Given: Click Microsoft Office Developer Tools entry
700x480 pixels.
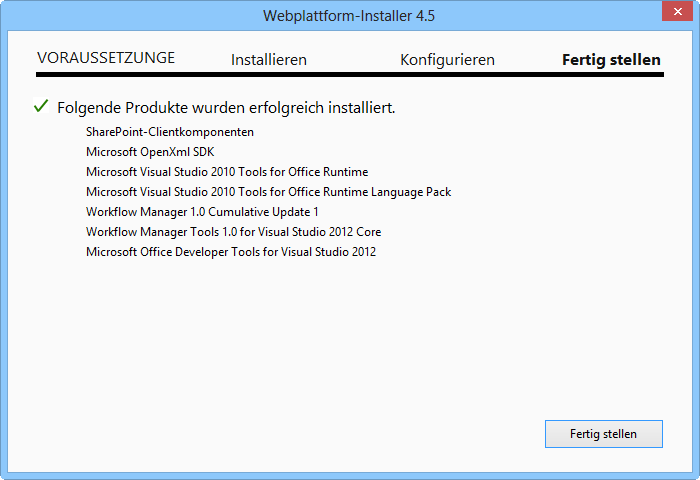Looking at the screenshot, I should coord(231,252).
